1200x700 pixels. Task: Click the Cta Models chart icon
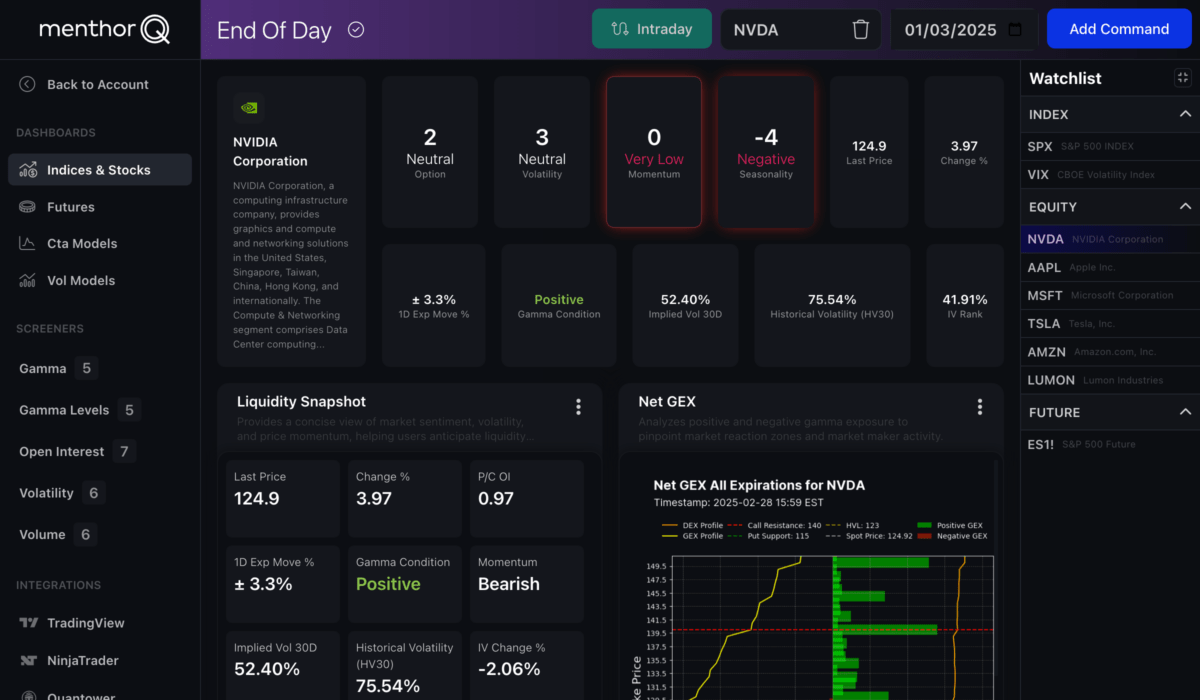click(28, 244)
